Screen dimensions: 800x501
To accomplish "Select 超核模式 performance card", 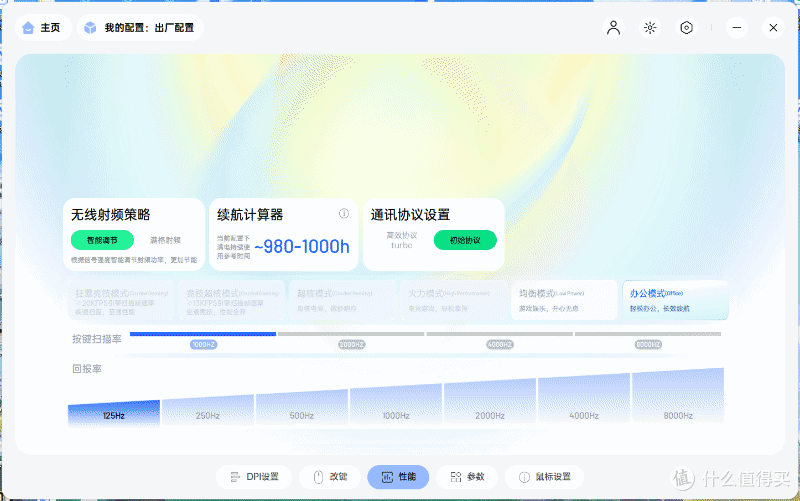I will [x=343, y=300].
